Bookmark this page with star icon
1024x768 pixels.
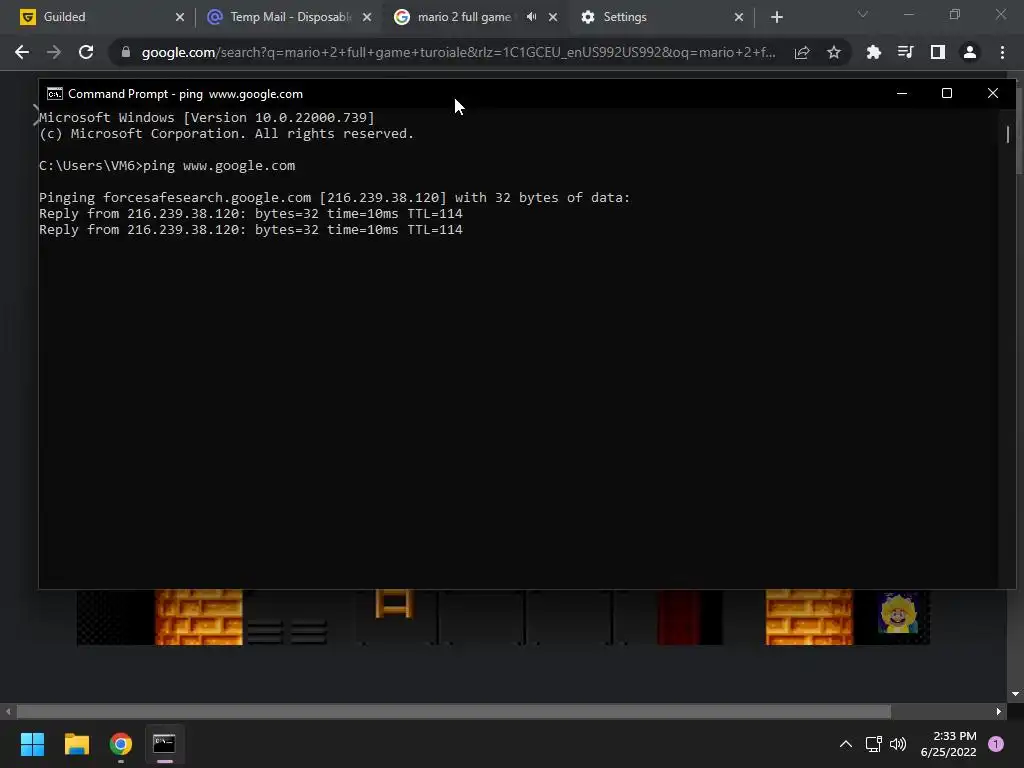(834, 52)
